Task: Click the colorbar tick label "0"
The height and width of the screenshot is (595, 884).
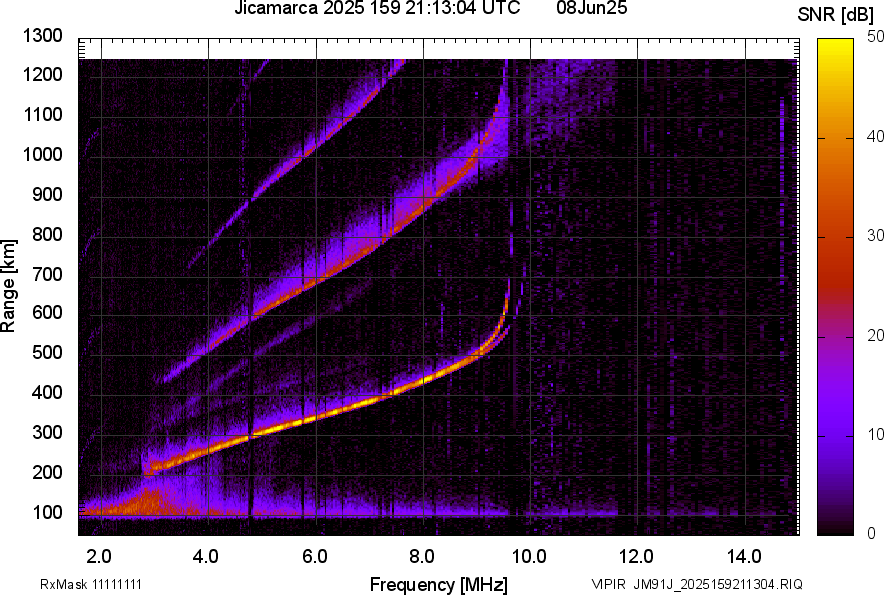Action: pyautogui.click(x=872, y=533)
